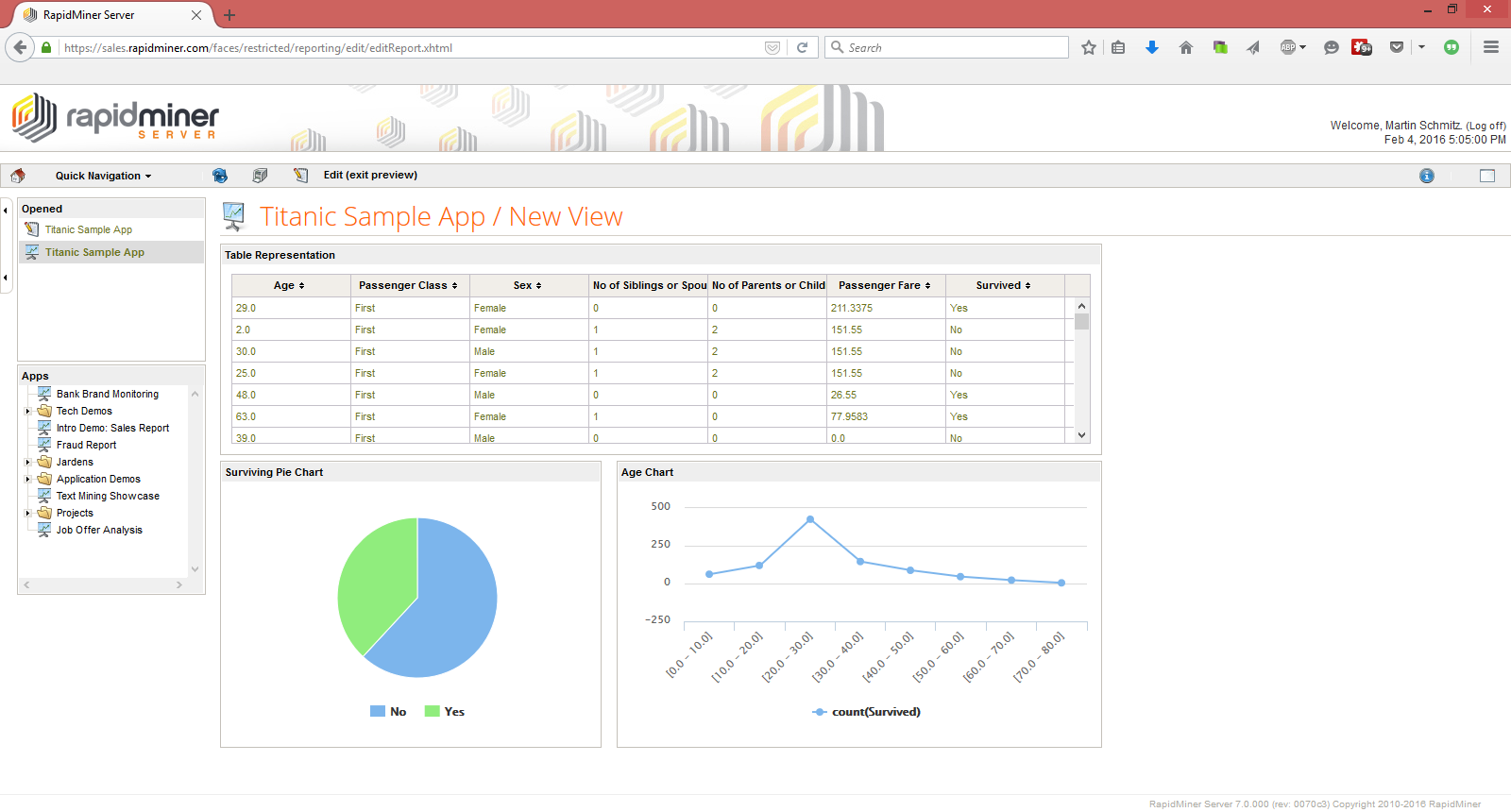
Task: Open Firefox hamburger menu
Action: (x=1490, y=47)
